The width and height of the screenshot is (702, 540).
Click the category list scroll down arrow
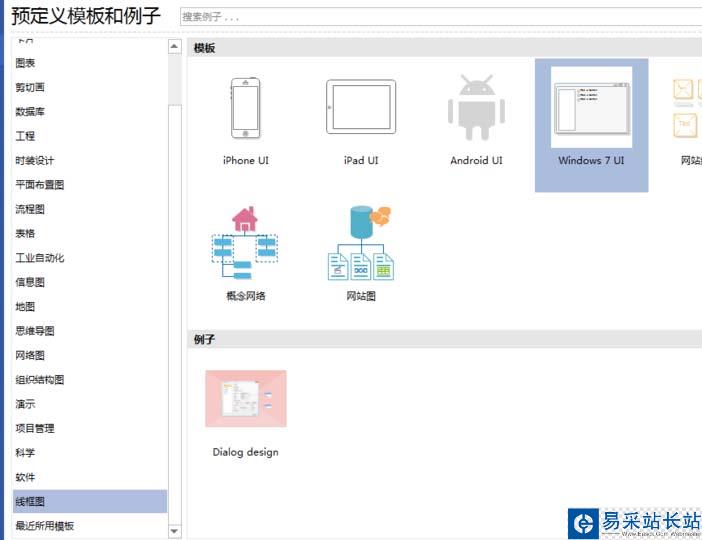coord(174,531)
